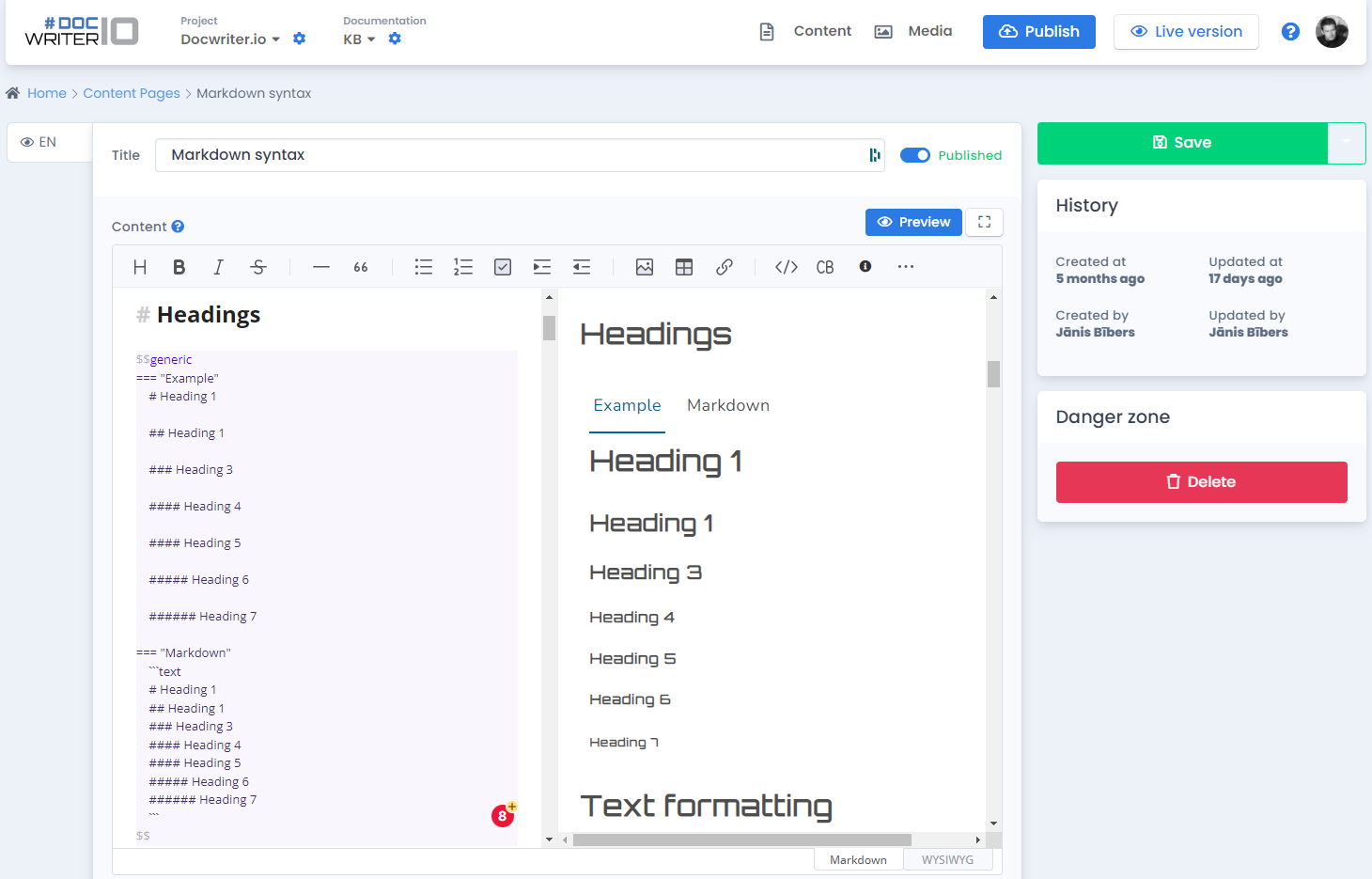The height and width of the screenshot is (879, 1372).
Task: Insert inline code with the </> icon
Action: pyautogui.click(x=786, y=267)
